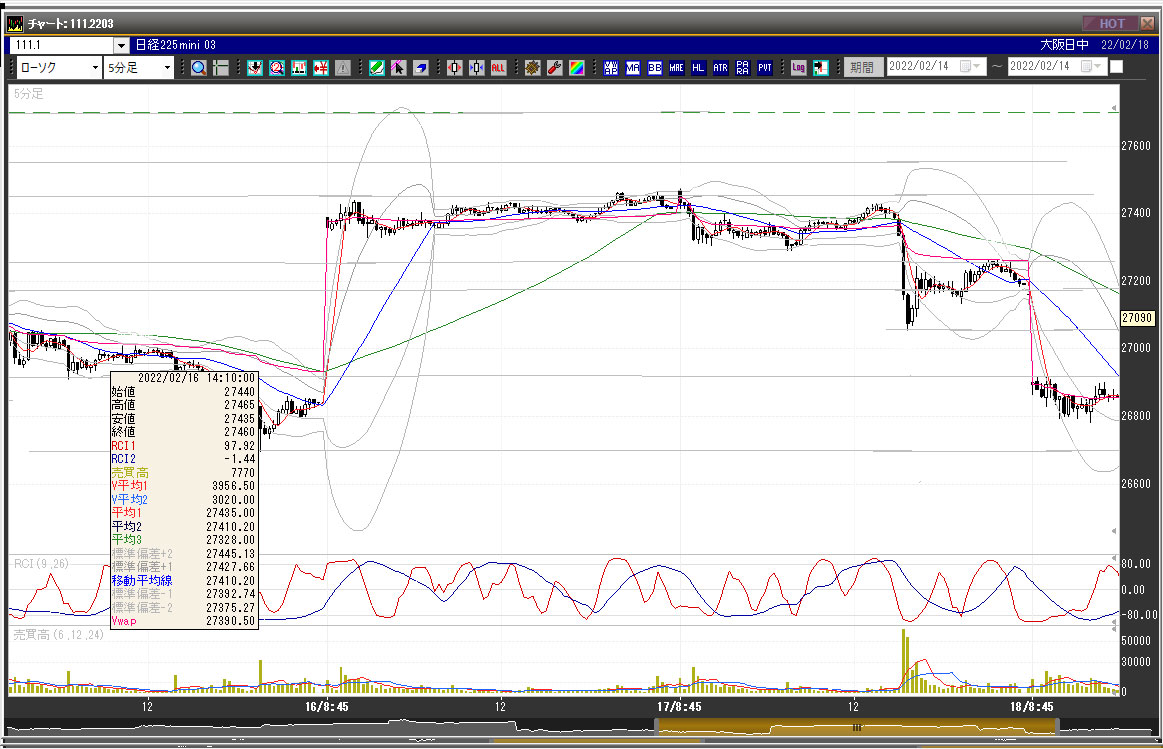Screen dimensions: 1163x749
Task: Open the end date calendar dropdown
Action: [1093, 67]
